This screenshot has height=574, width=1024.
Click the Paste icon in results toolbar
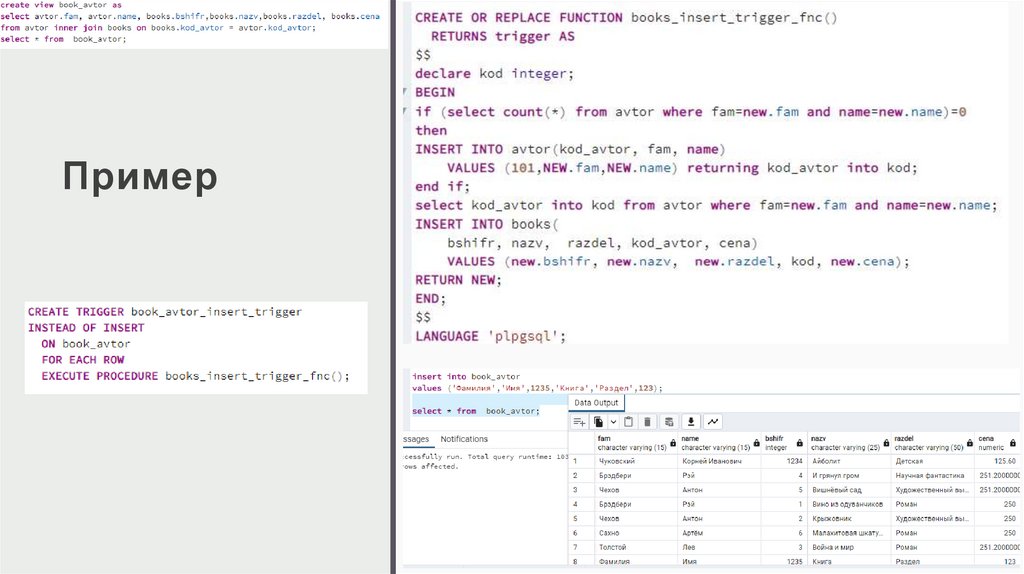[x=629, y=422]
